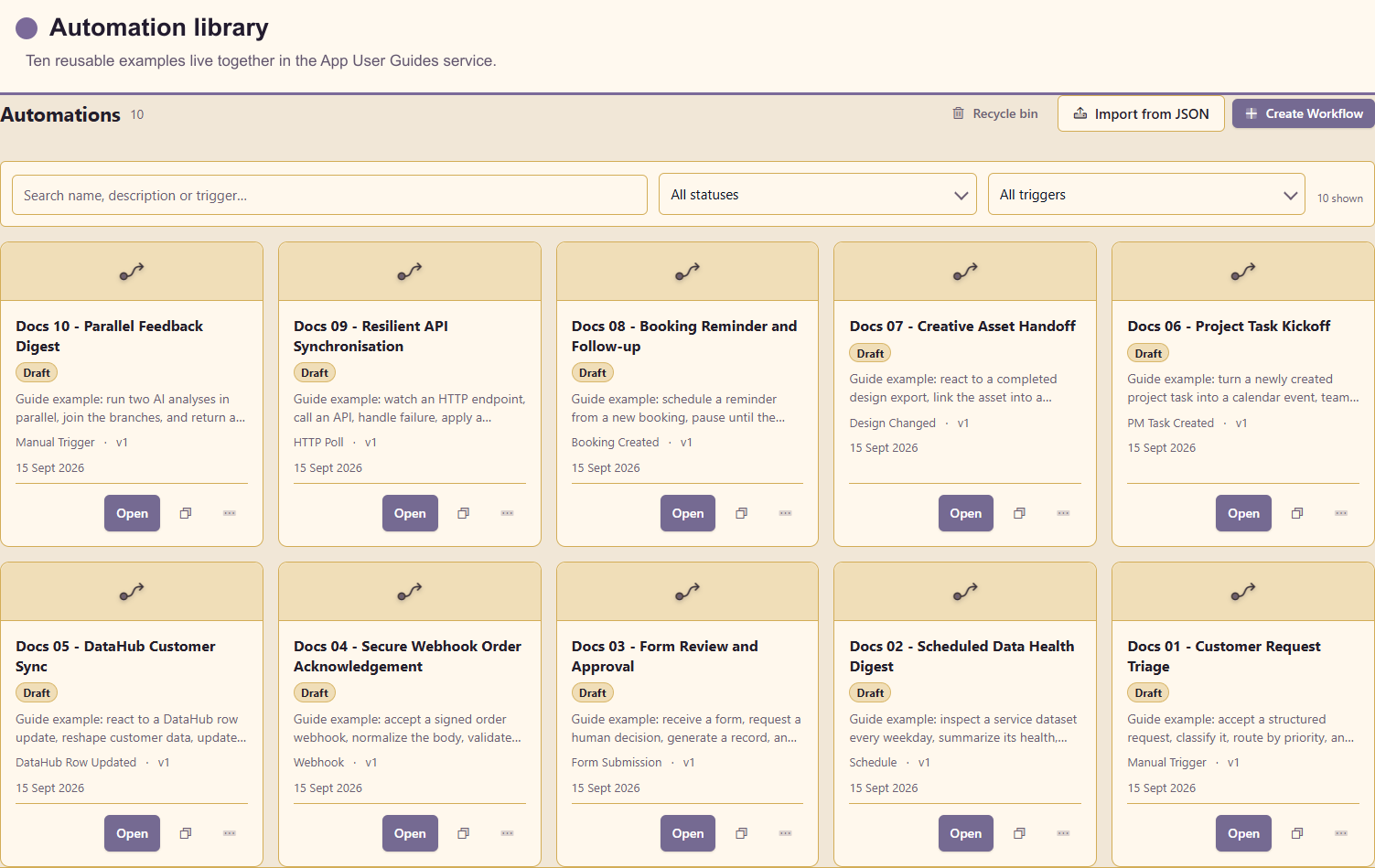Click the Docs 07 - Creative Asset Handoff title
The height and width of the screenshot is (868, 1375).
tap(962, 326)
